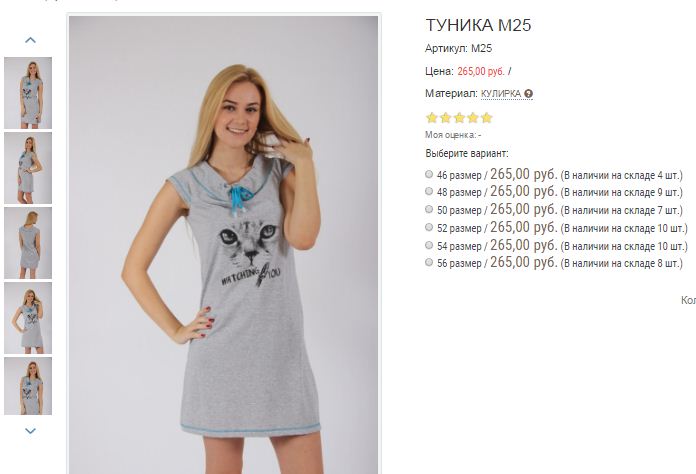The height and width of the screenshot is (474, 696).
Task: Open the fourth thumbnail in the gallery
Action: pos(28,318)
